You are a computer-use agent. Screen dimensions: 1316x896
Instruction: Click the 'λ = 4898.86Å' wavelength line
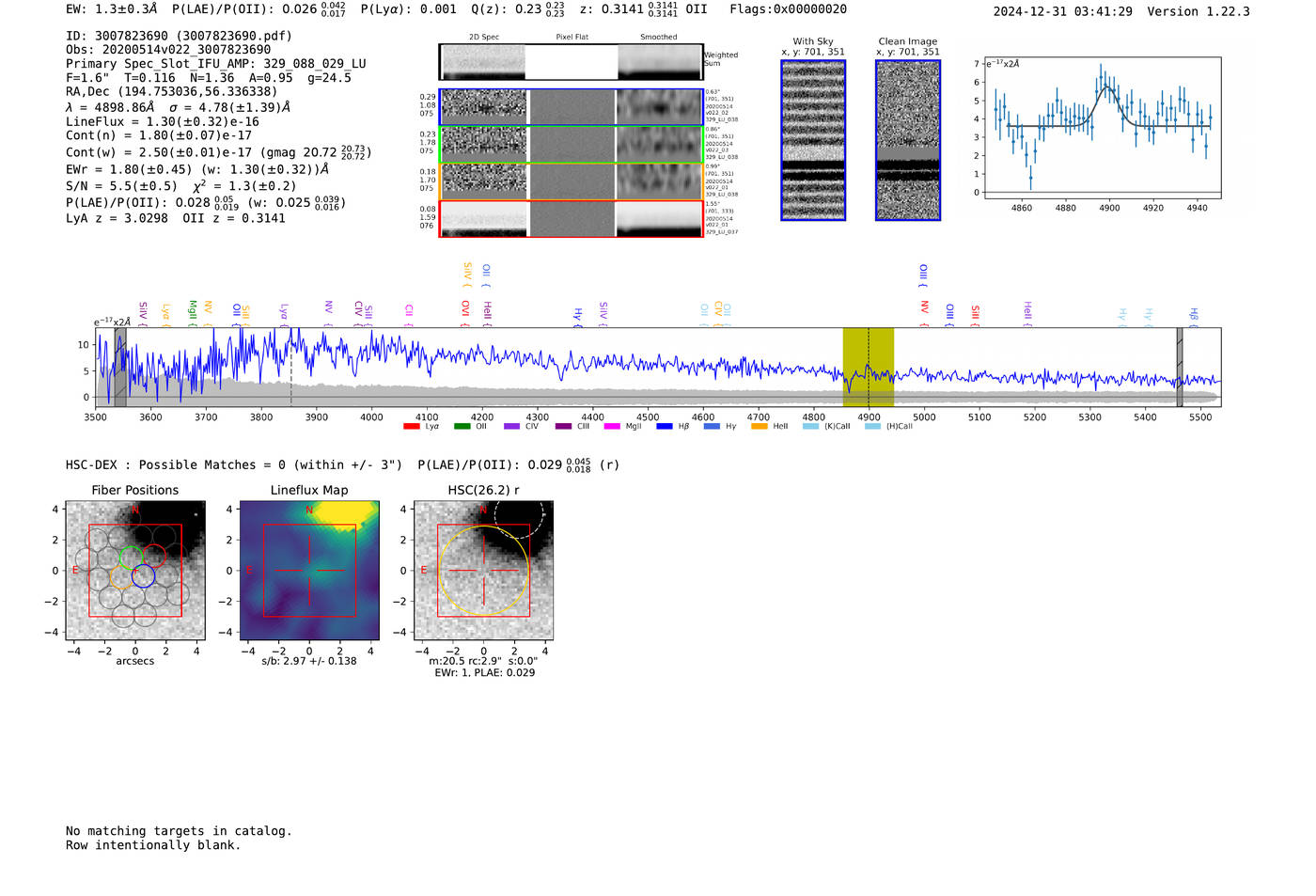tap(110, 107)
